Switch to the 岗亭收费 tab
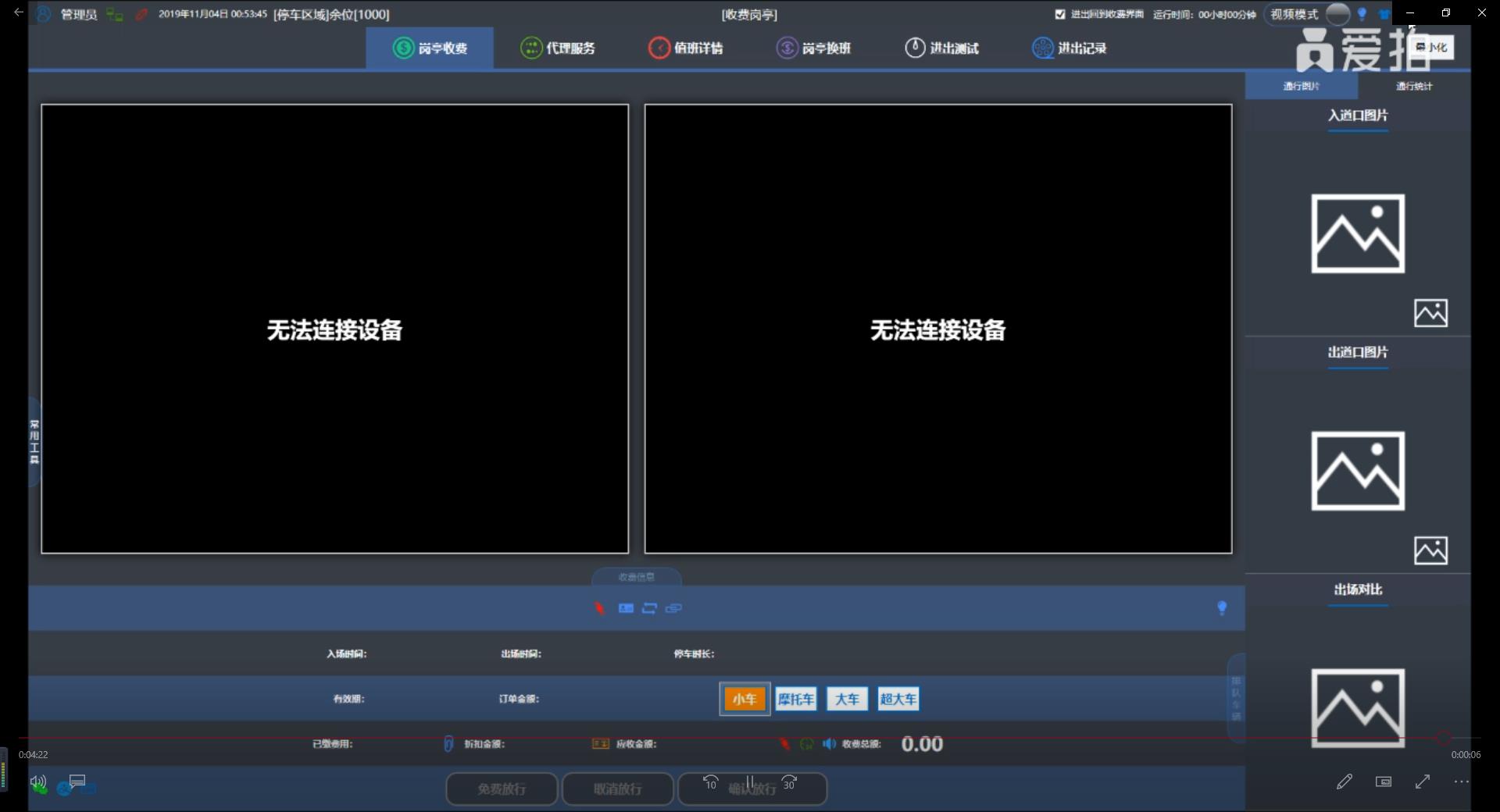The width and height of the screenshot is (1500, 812). tap(430, 48)
